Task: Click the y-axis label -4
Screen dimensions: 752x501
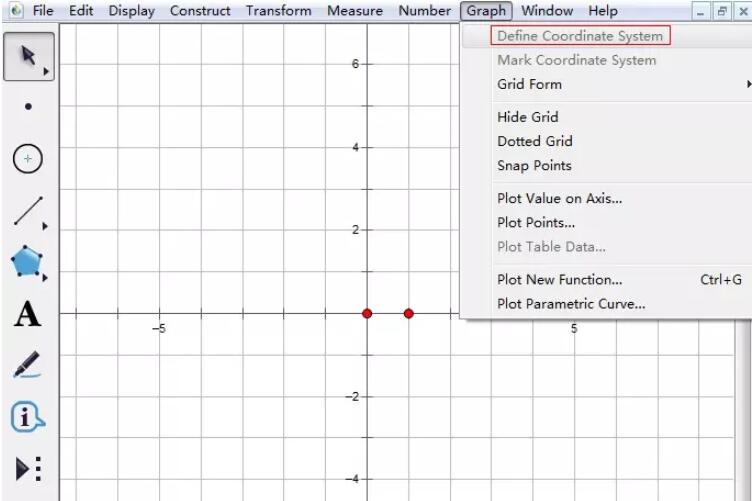Action: pos(352,479)
